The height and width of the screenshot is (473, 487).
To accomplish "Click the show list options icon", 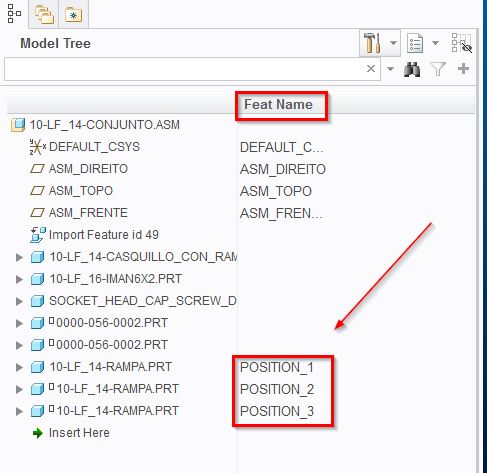I will (x=415, y=43).
